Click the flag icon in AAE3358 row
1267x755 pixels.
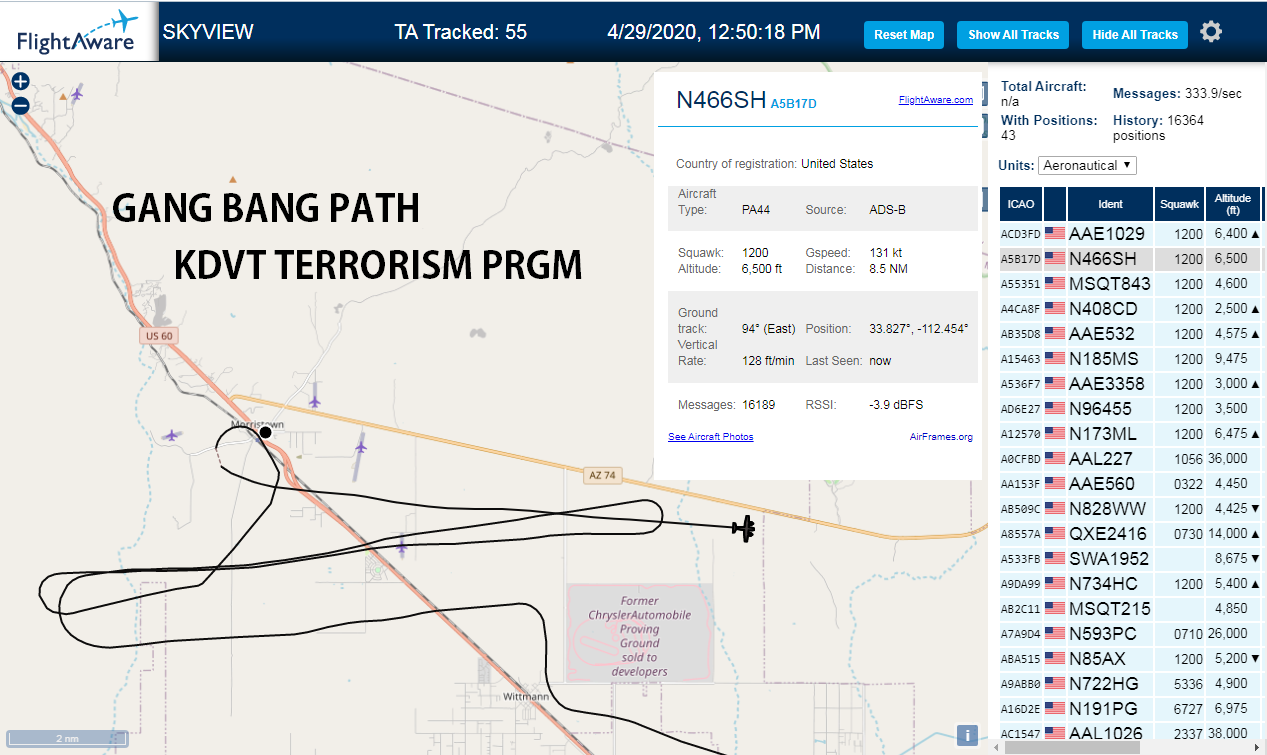point(1055,383)
